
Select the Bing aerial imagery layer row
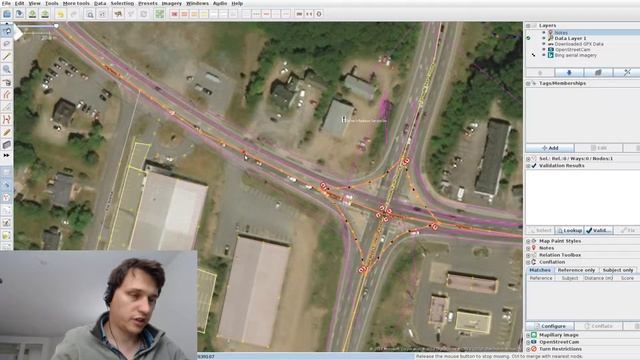(582, 55)
